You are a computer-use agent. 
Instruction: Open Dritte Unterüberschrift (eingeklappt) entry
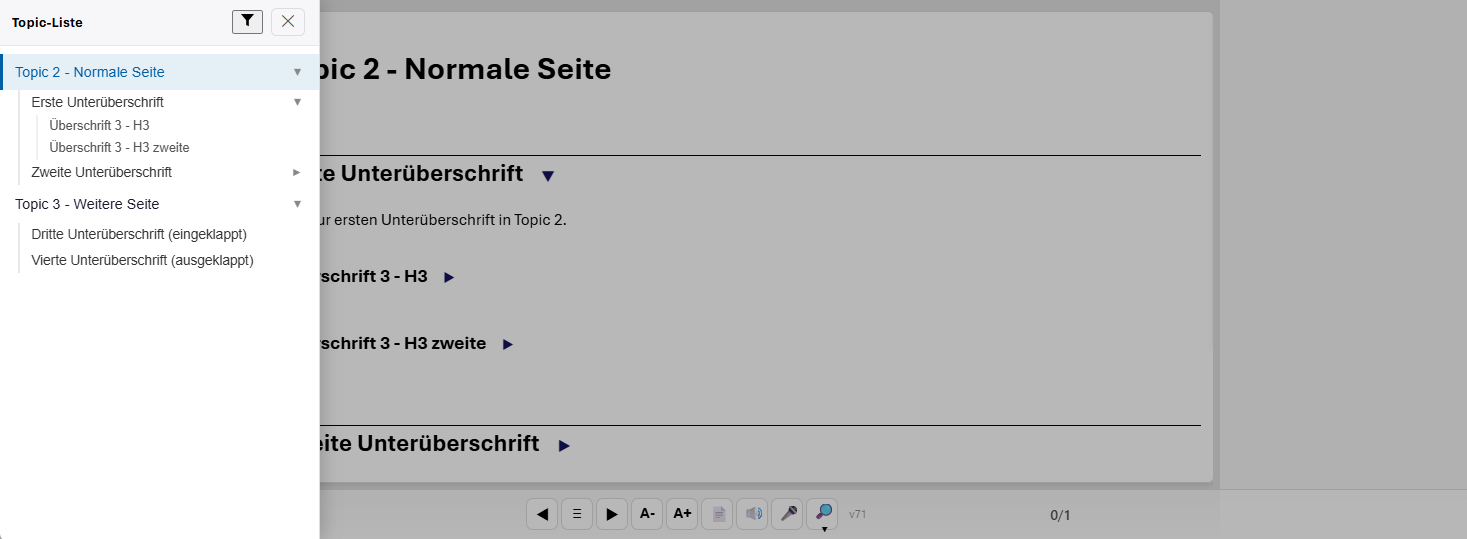coord(139,234)
